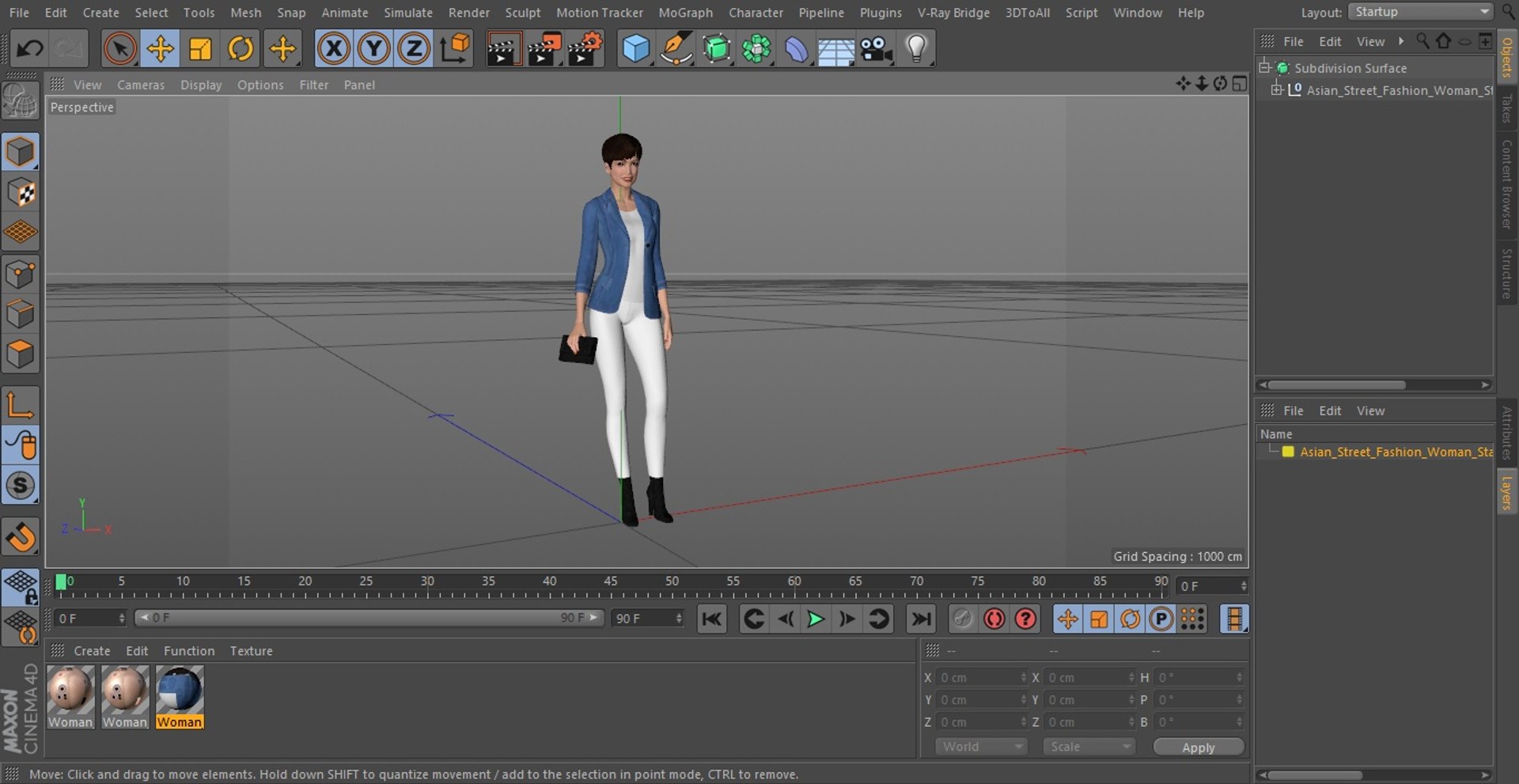This screenshot has height=784, width=1519.
Task: Add a Cube primitive object
Action: (635, 49)
